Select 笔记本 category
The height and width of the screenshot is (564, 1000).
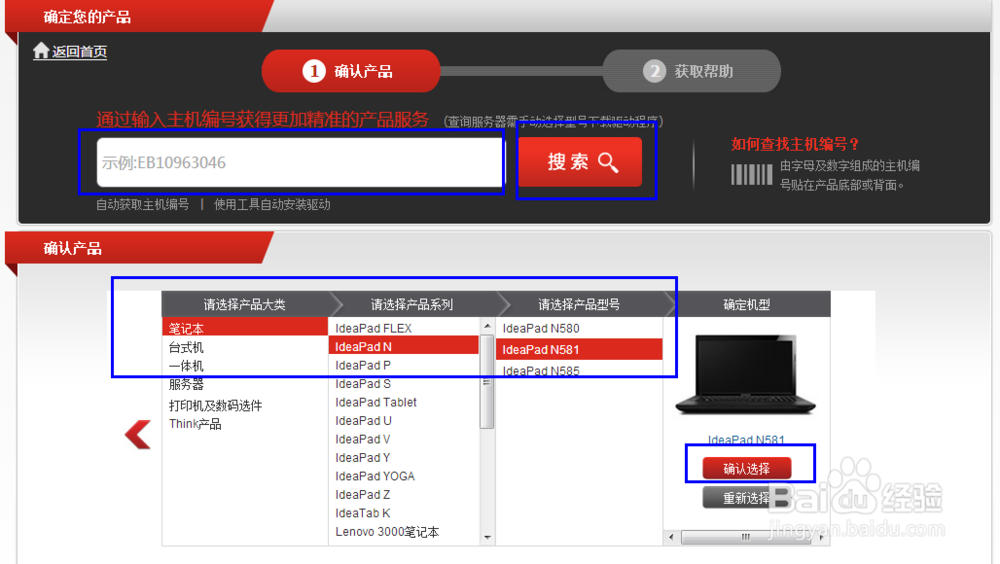245,328
